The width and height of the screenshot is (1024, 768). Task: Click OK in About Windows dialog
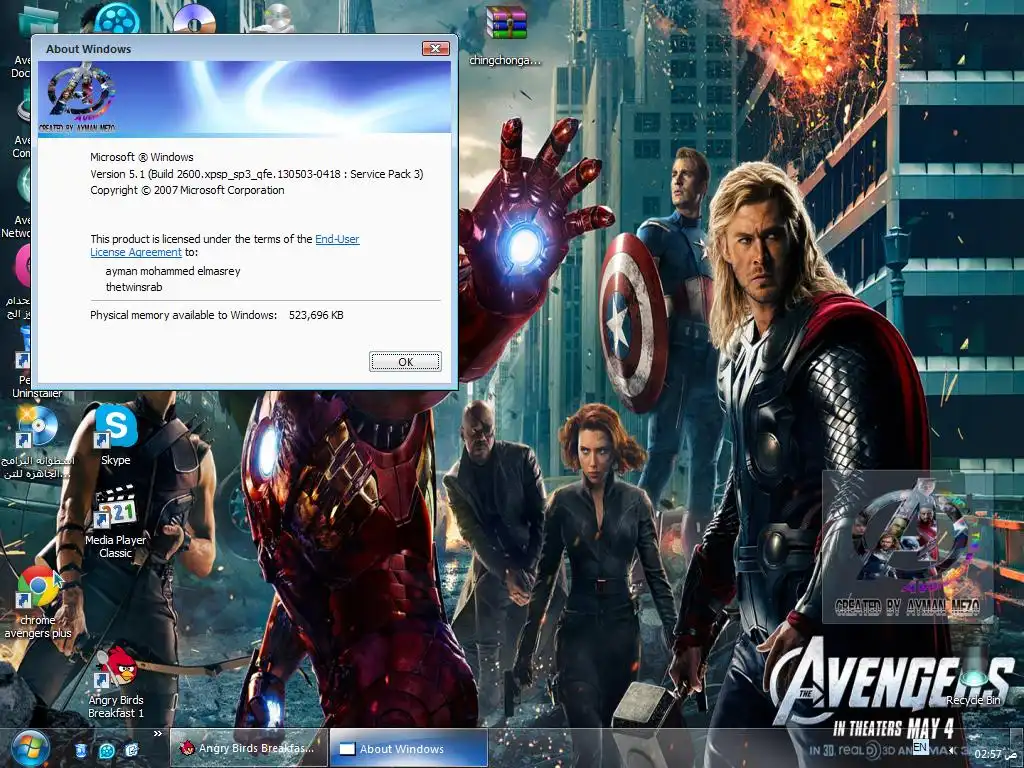point(405,361)
